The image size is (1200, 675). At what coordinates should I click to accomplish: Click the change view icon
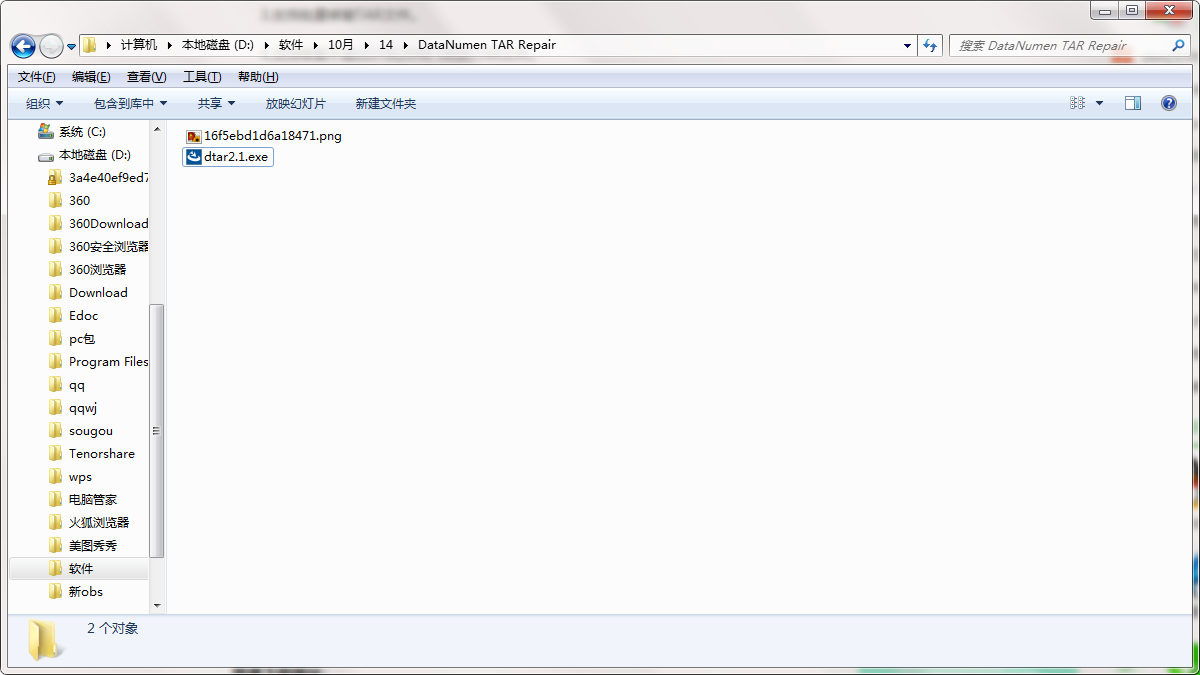[x=1078, y=103]
